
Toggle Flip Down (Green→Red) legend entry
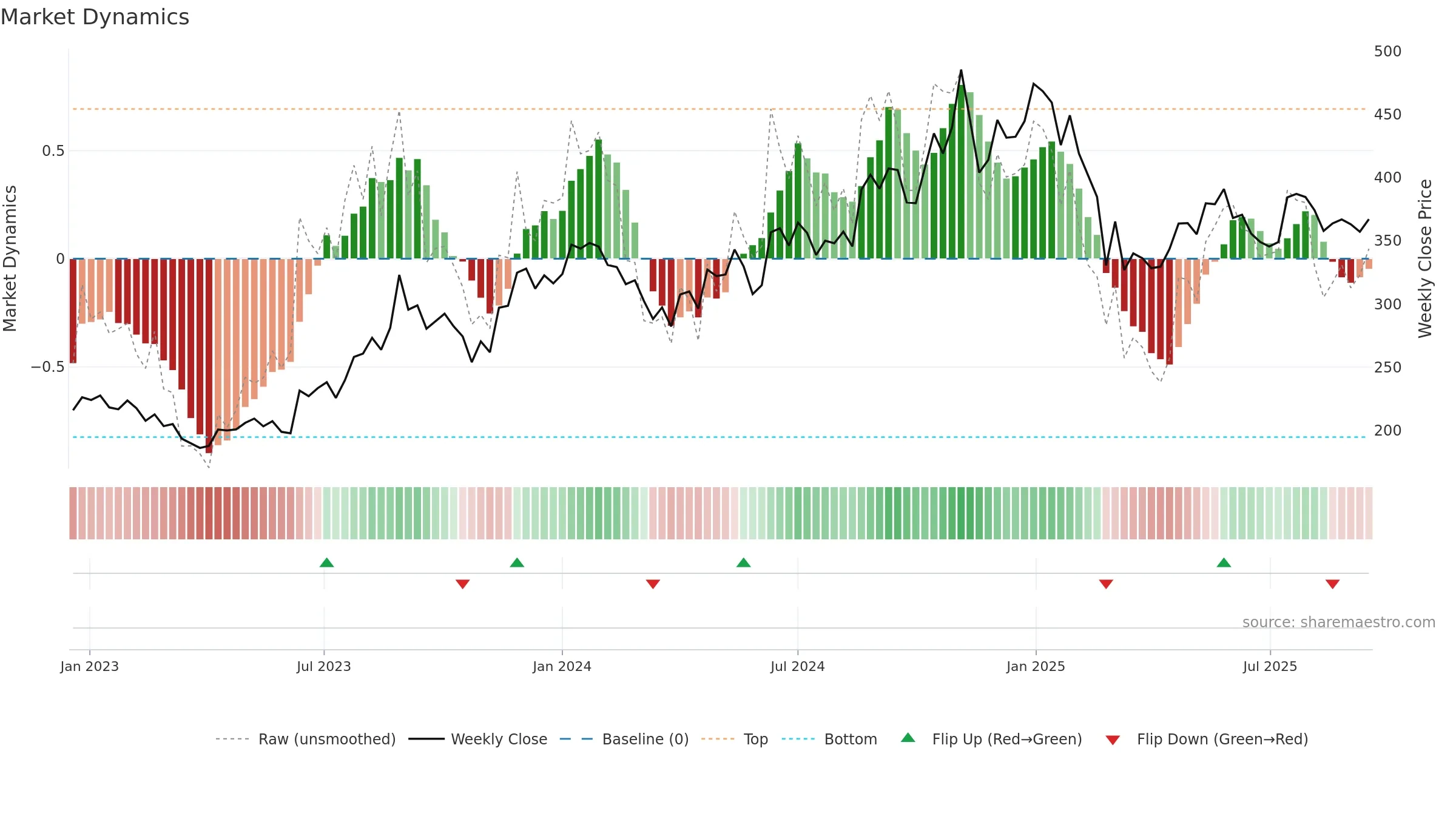1207,739
